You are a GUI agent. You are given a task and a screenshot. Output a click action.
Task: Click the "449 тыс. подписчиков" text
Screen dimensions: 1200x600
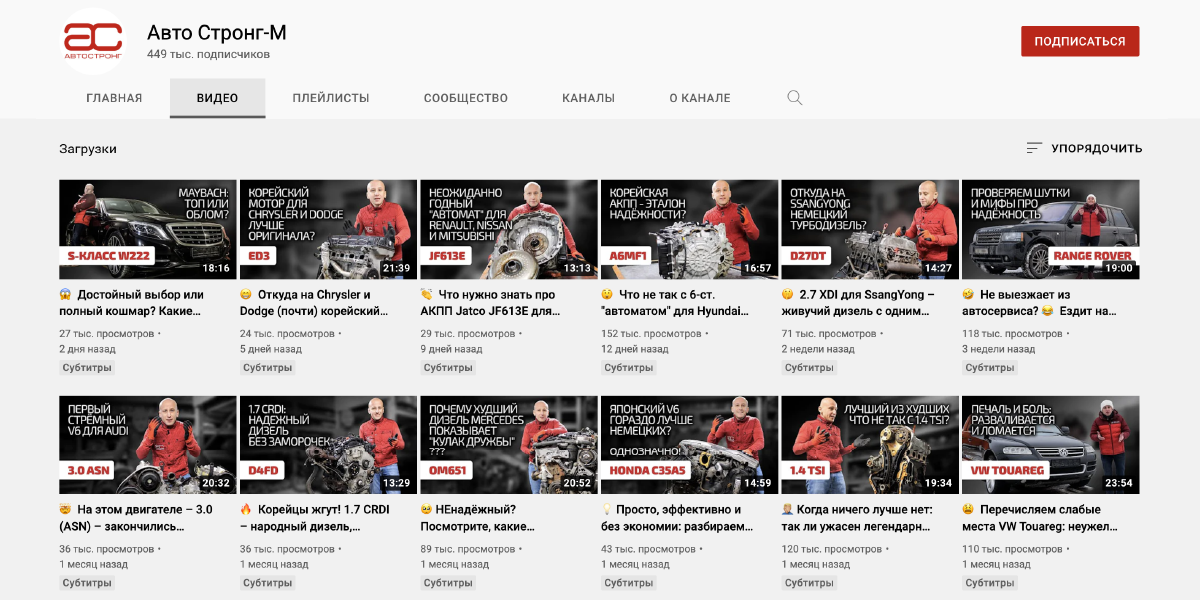coord(208,54)
